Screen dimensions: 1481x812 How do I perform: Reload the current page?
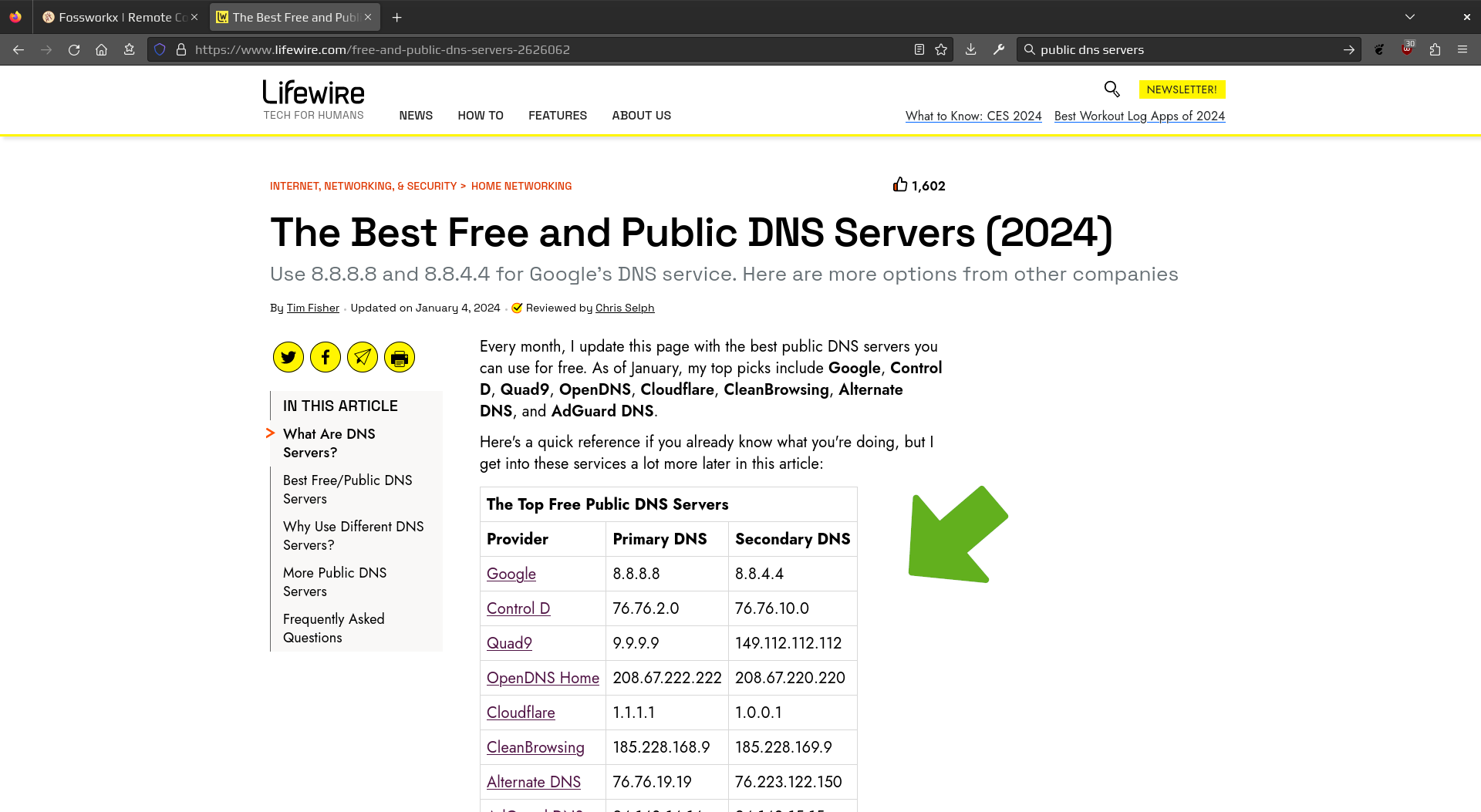pos(74,49)
